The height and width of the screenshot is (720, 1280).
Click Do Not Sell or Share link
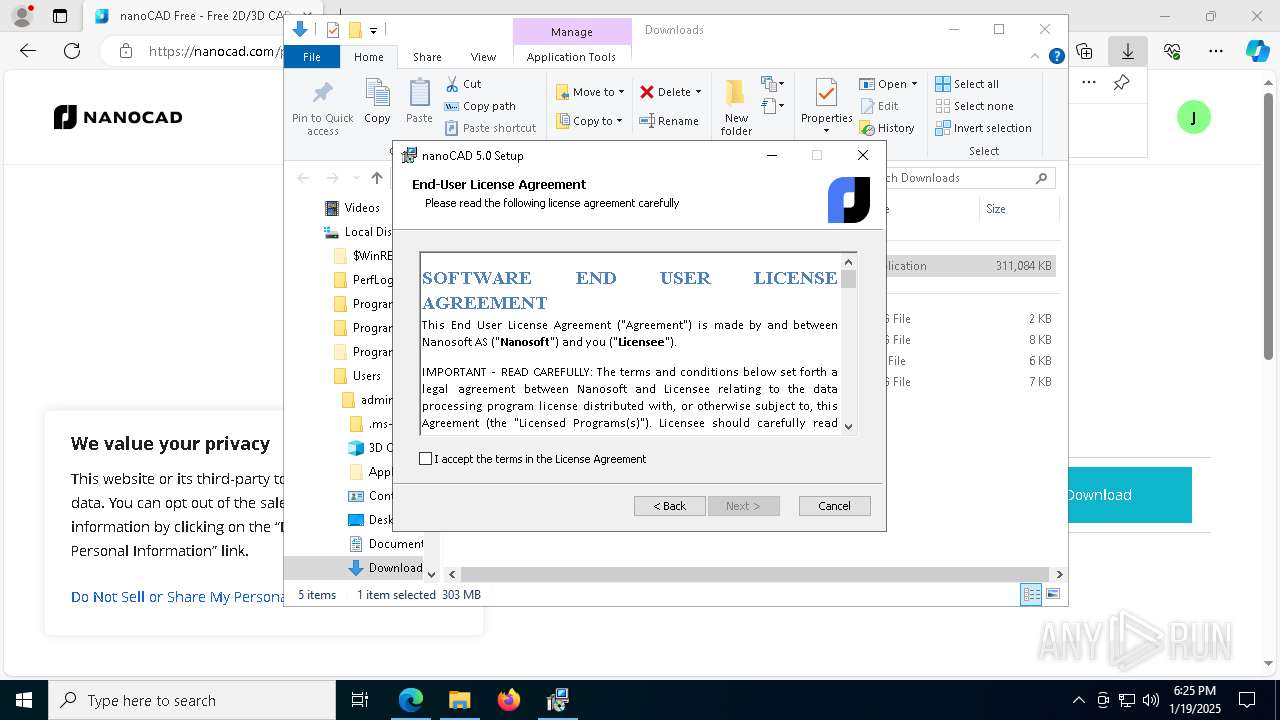177,597
